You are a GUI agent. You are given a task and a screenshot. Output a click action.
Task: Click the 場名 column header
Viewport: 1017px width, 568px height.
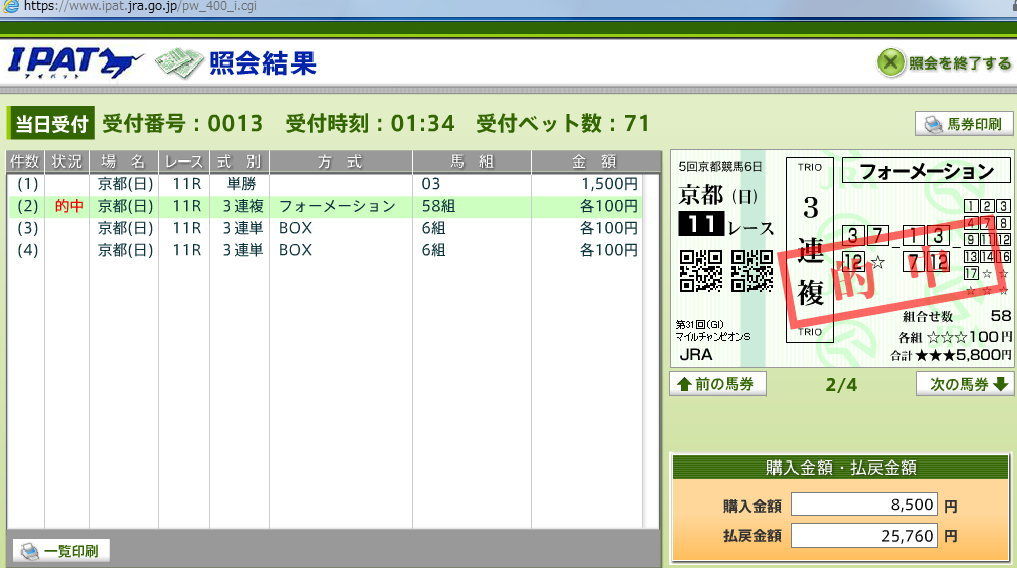click(x=124, y=161)
